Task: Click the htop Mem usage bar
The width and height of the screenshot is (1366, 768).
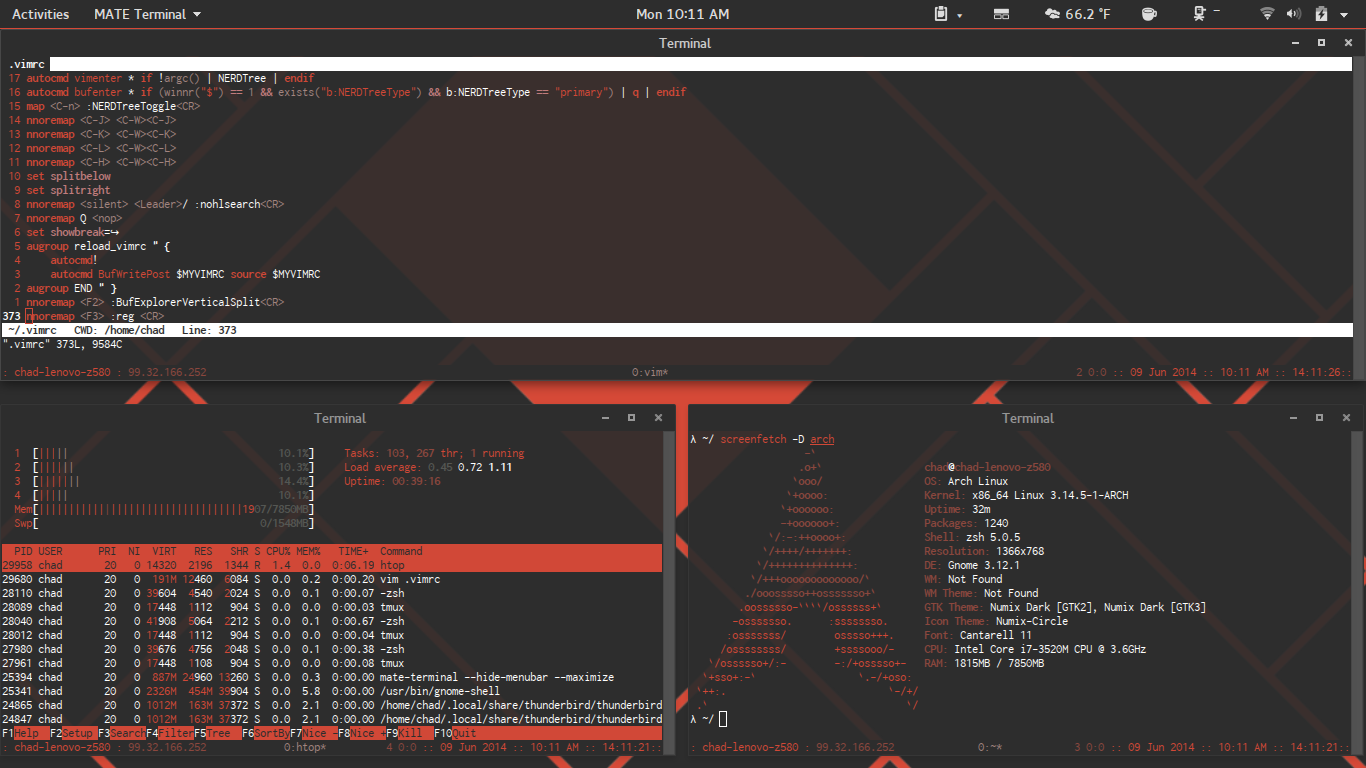Action: coord(164,509)
